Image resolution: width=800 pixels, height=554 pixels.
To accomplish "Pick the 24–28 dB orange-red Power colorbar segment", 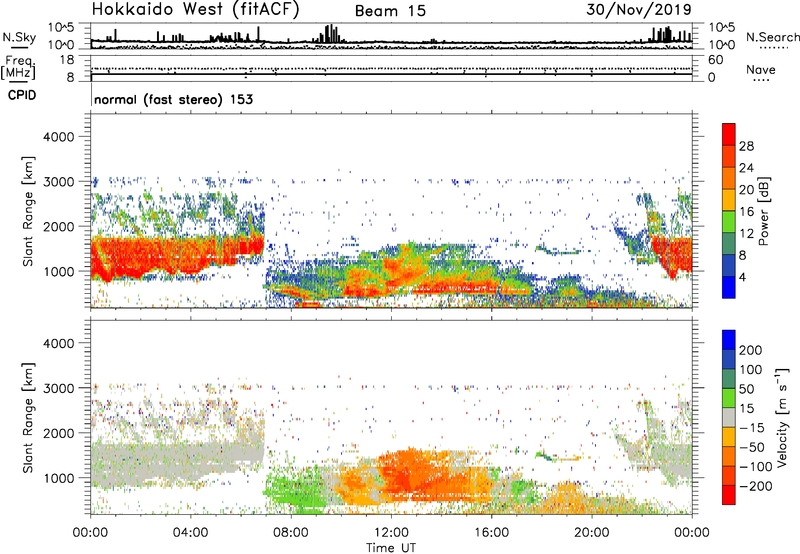I will [x=729, y=157].
